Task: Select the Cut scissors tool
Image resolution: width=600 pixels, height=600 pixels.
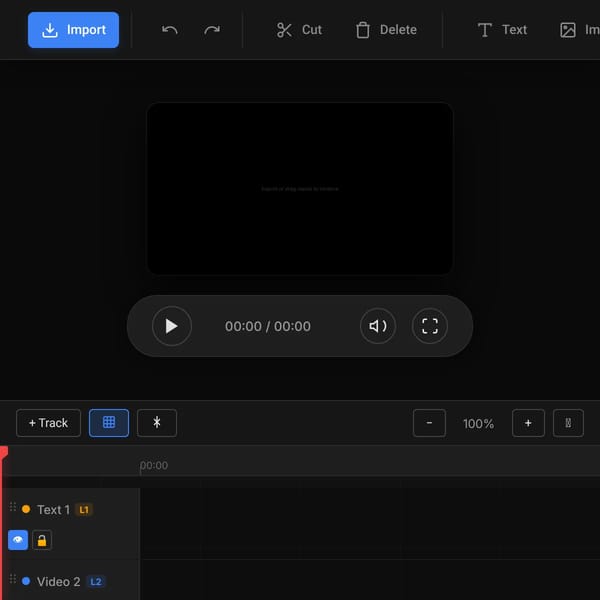Action: (299, 30)
